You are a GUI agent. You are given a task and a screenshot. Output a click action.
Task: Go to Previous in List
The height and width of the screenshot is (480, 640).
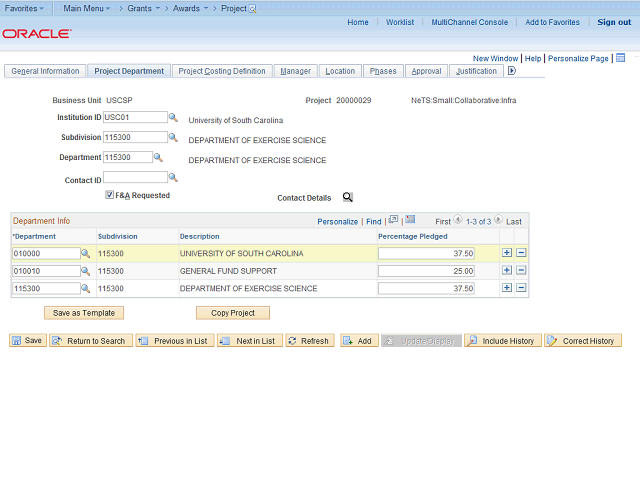click(x=175, y=340)
